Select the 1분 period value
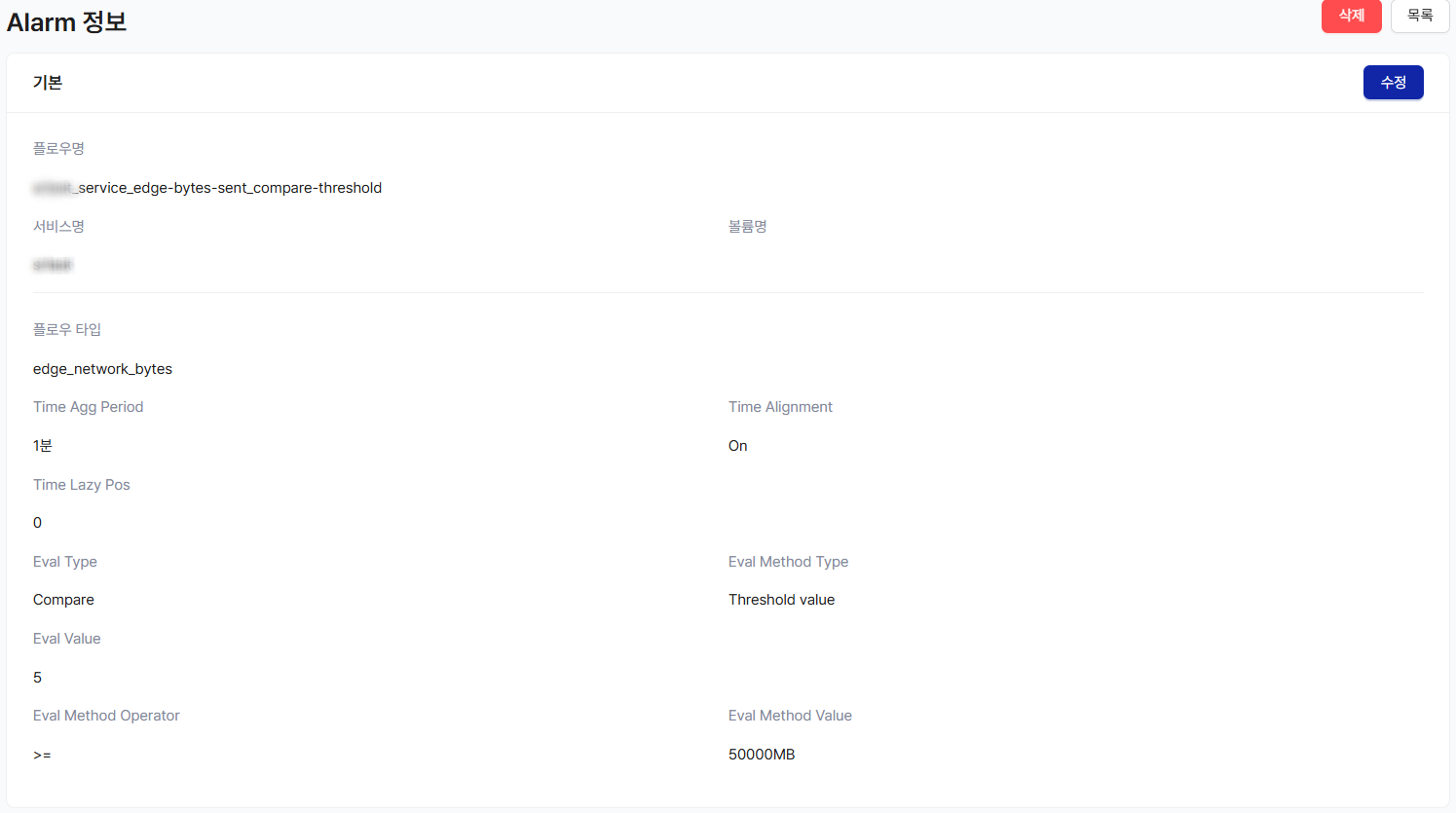 pyautogui.click(x=43, y=445)
